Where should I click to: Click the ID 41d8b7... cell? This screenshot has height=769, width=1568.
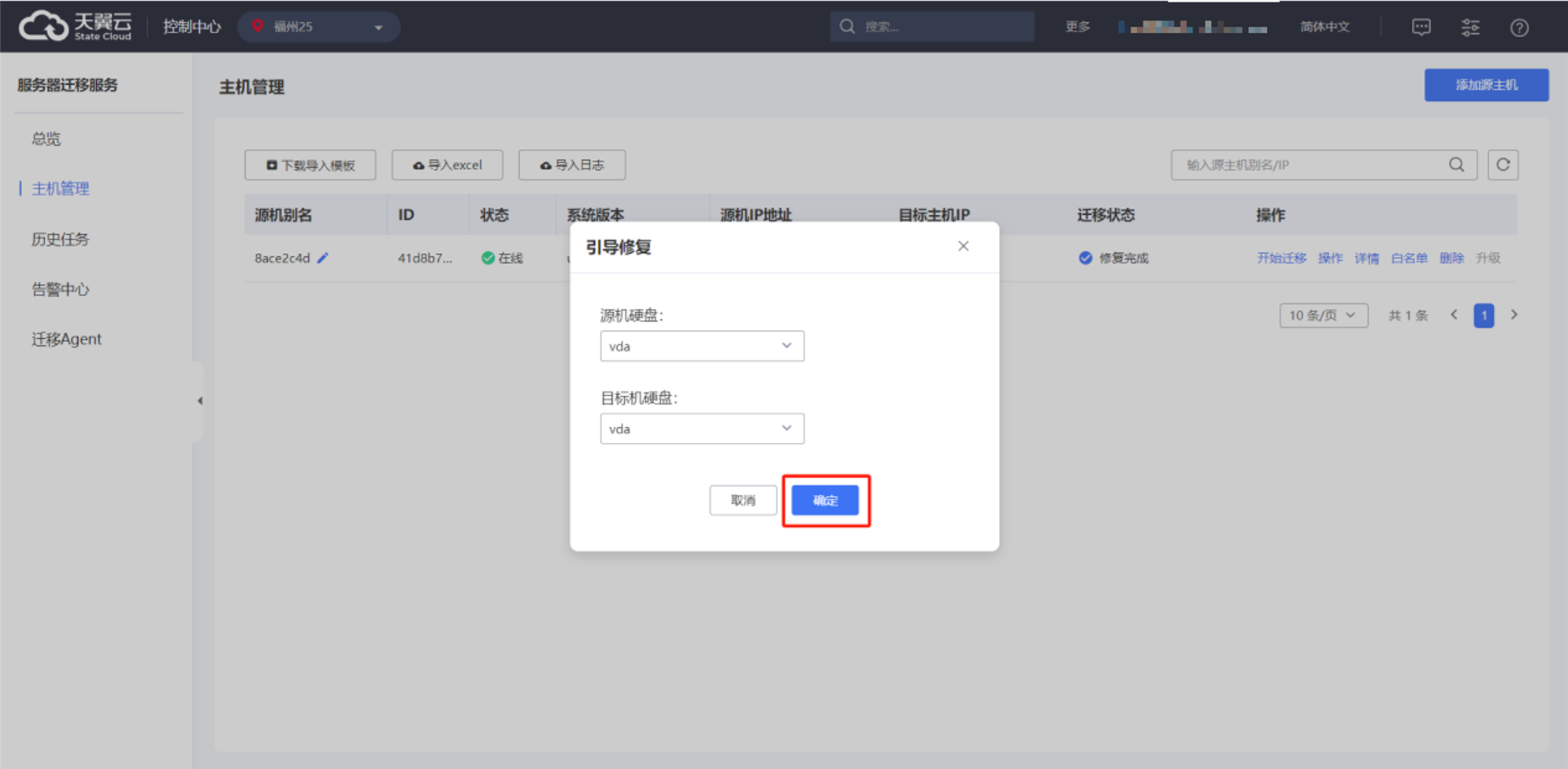tap(425, 258)
